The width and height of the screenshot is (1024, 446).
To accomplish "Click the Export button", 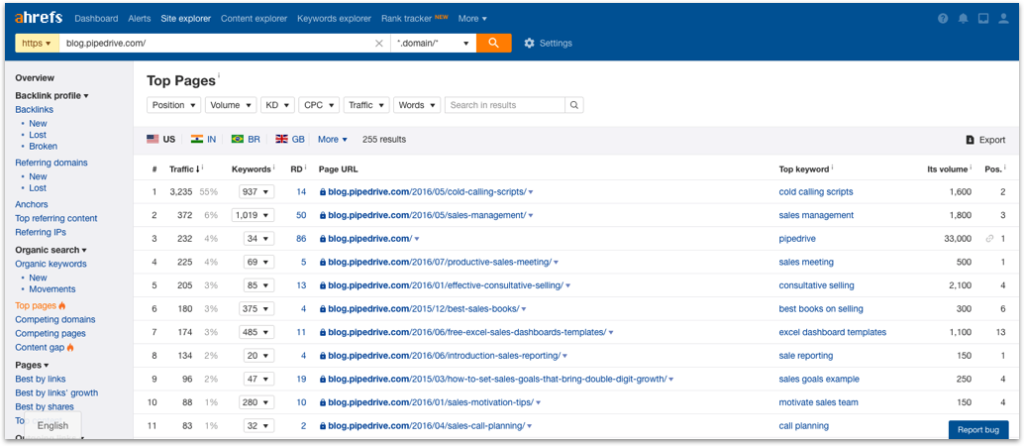I will [986, 140].
